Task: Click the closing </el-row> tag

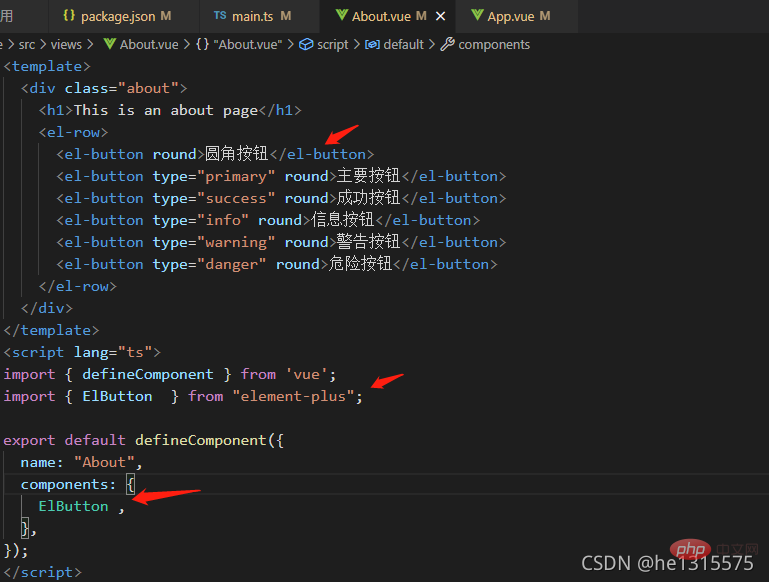Action: coord(78,286)
